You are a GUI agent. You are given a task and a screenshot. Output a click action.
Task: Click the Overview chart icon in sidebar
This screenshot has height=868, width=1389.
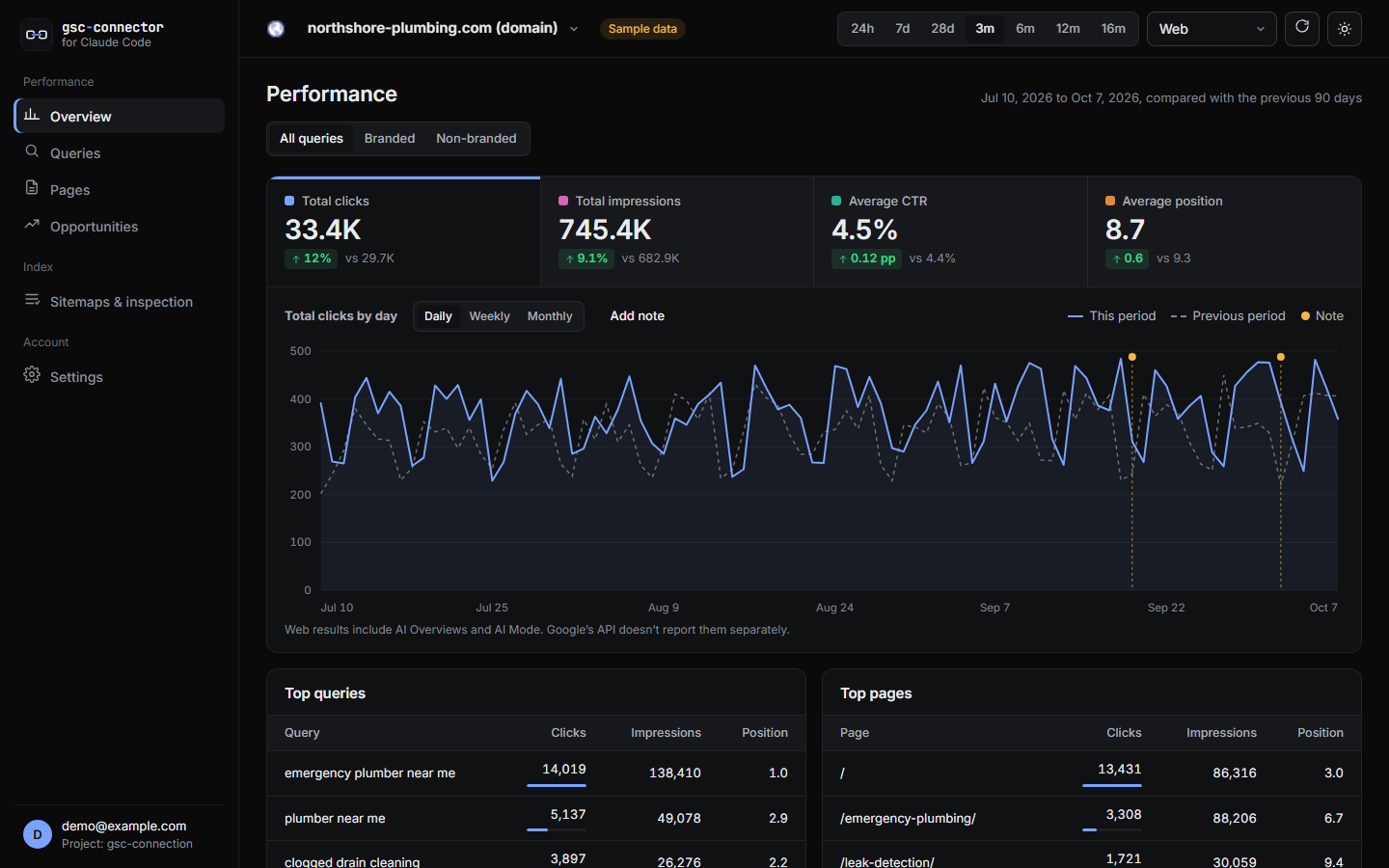click(x=32, y=115)
